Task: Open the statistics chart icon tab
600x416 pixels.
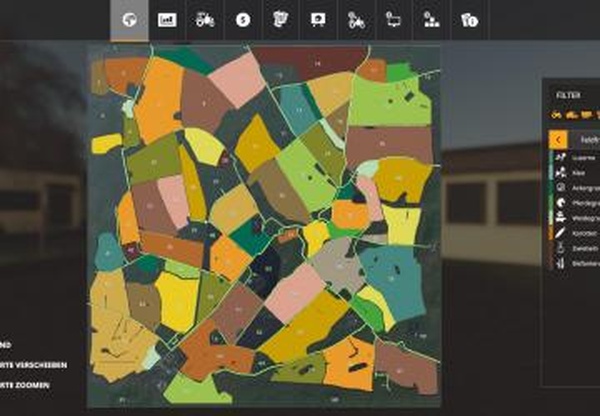Action: 166,19
